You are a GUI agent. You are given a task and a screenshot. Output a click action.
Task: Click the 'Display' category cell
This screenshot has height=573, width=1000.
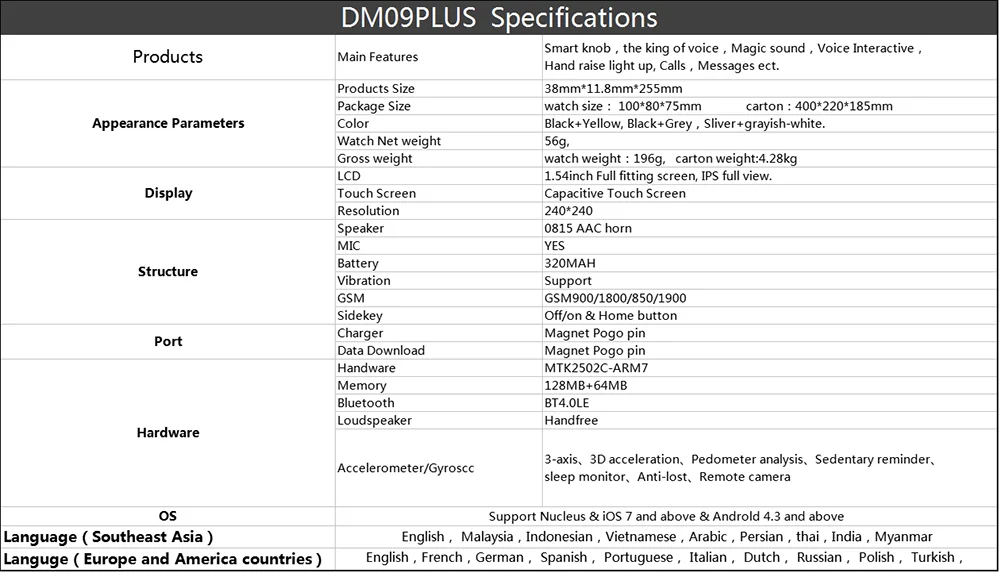click(x=168, y=193)
